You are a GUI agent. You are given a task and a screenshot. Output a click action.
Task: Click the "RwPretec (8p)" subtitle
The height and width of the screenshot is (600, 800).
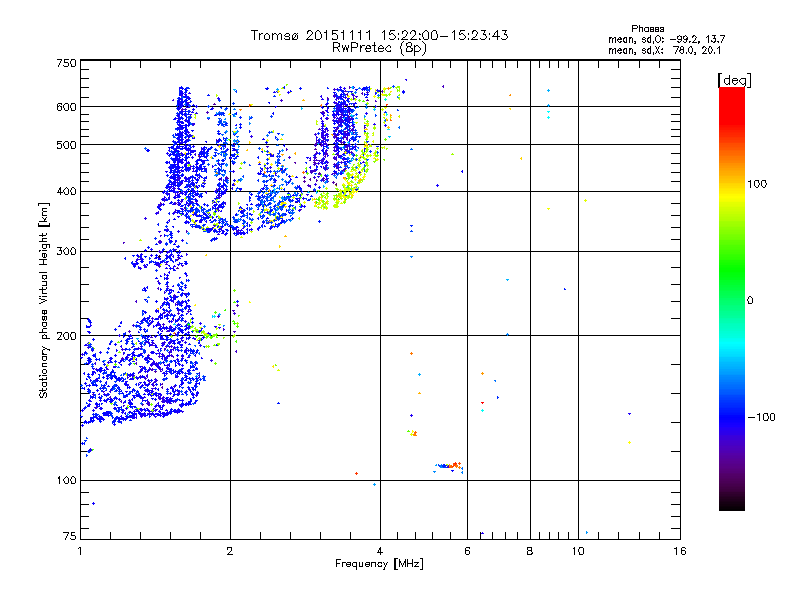pyautogui.click(x=379, y=48)
